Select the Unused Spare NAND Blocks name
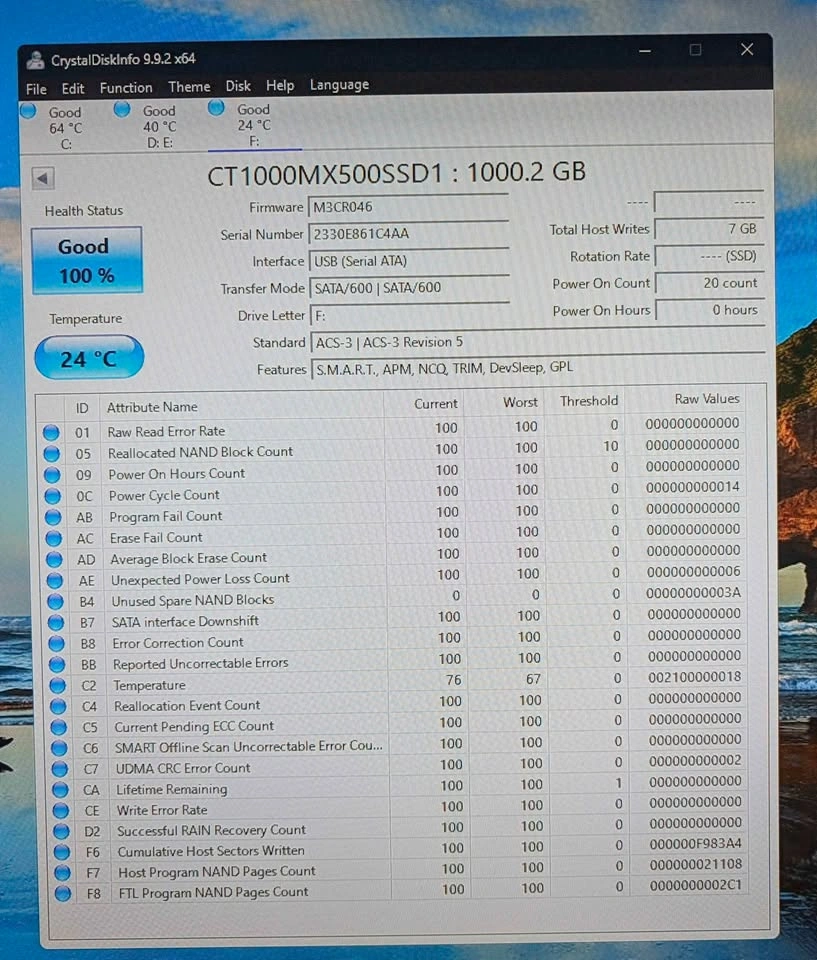 192,601
